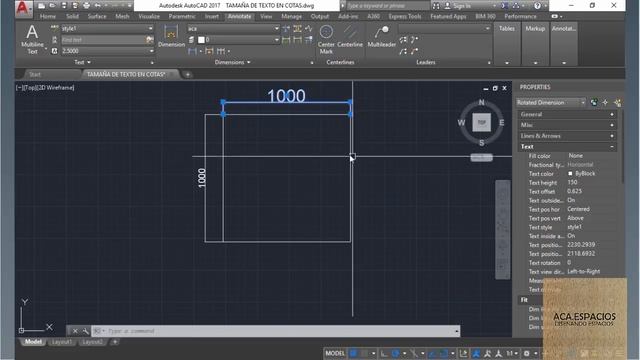
Task: Open the Manage ribbon tab
Action: (x=291, y=16)
